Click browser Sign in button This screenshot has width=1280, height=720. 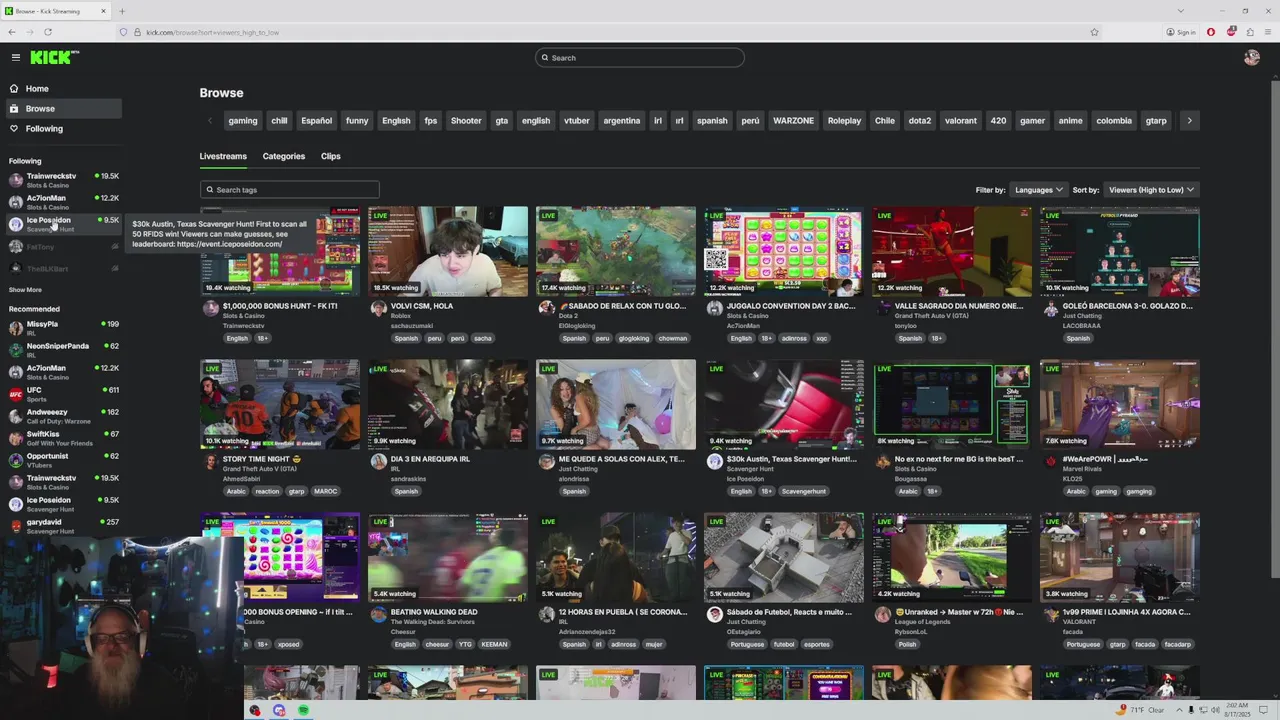[1181, 32]
